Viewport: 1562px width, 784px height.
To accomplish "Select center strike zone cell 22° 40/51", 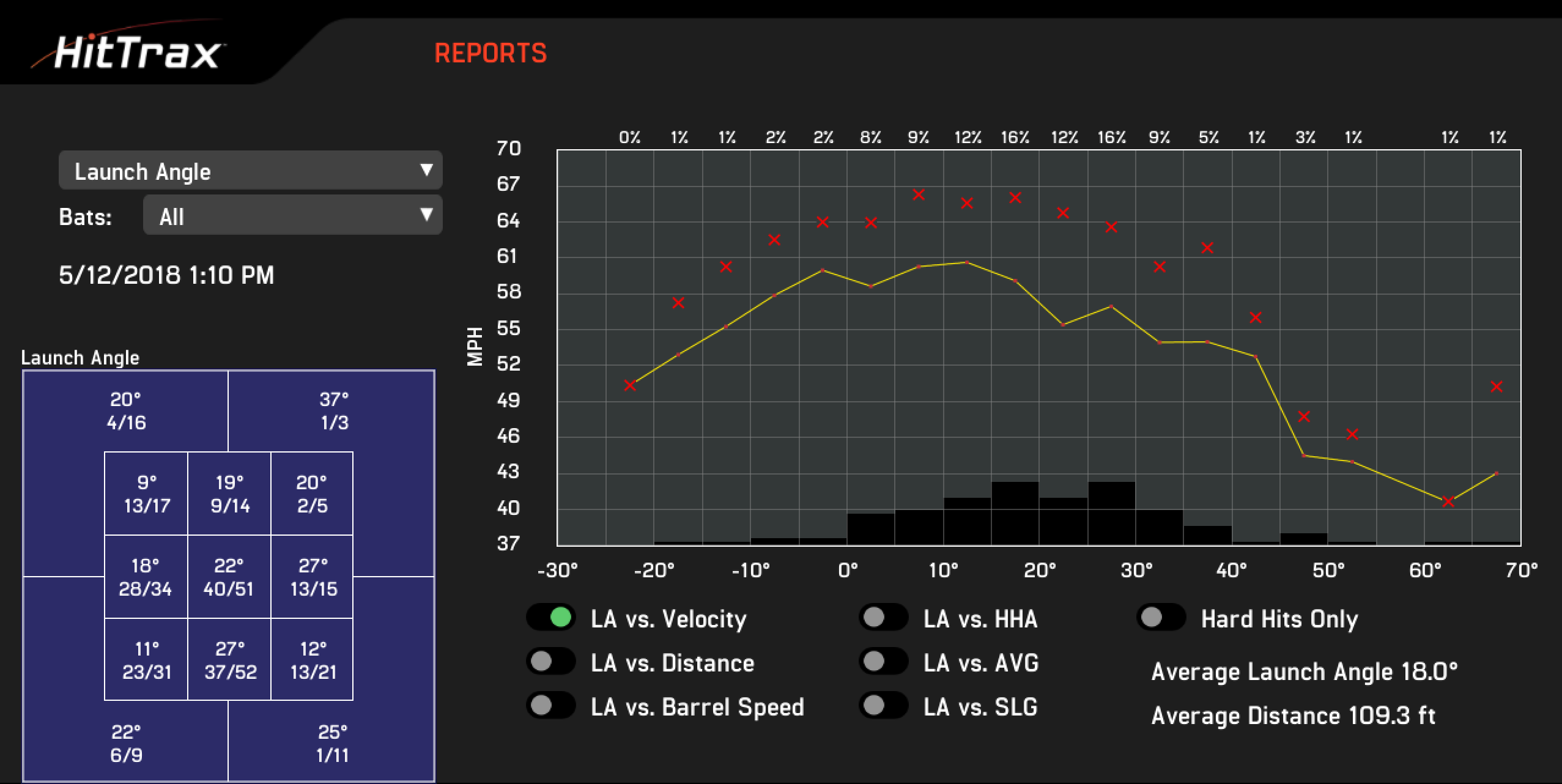I will coord(229,577).
